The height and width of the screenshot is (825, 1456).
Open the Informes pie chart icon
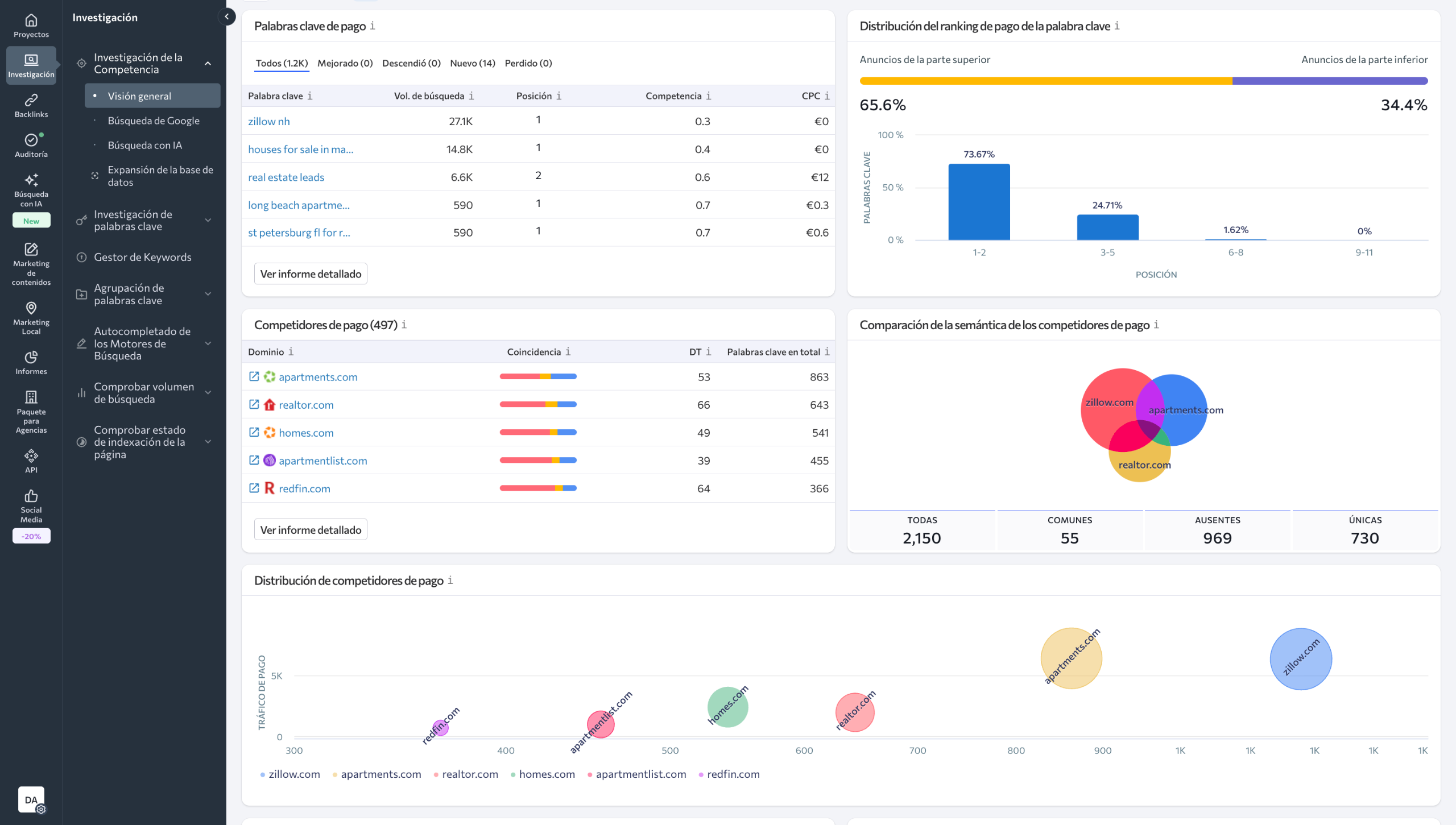pos(31,357)
